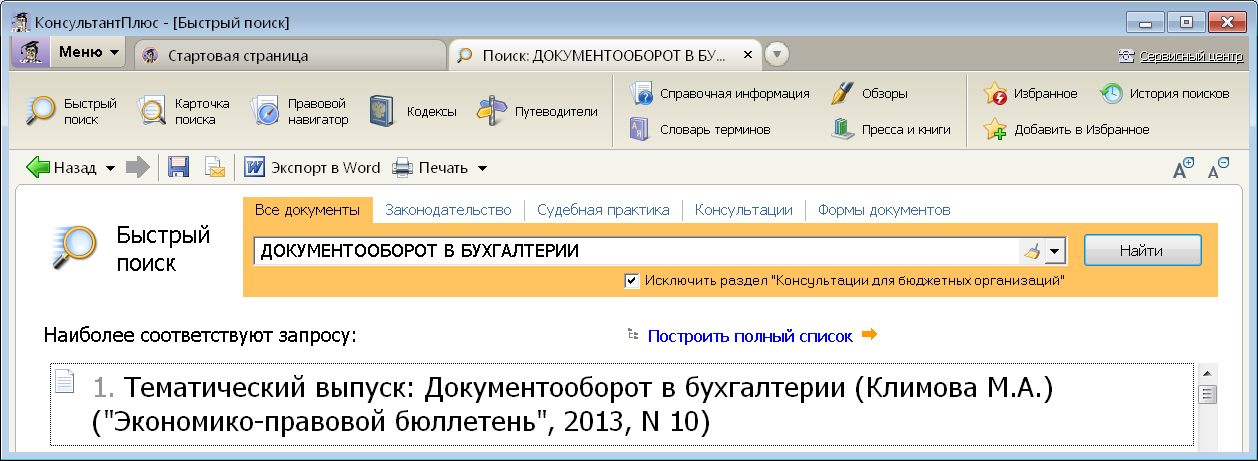Export the document to Word
Viewport: 1258px width, 461px height.
tap(311, 168)
